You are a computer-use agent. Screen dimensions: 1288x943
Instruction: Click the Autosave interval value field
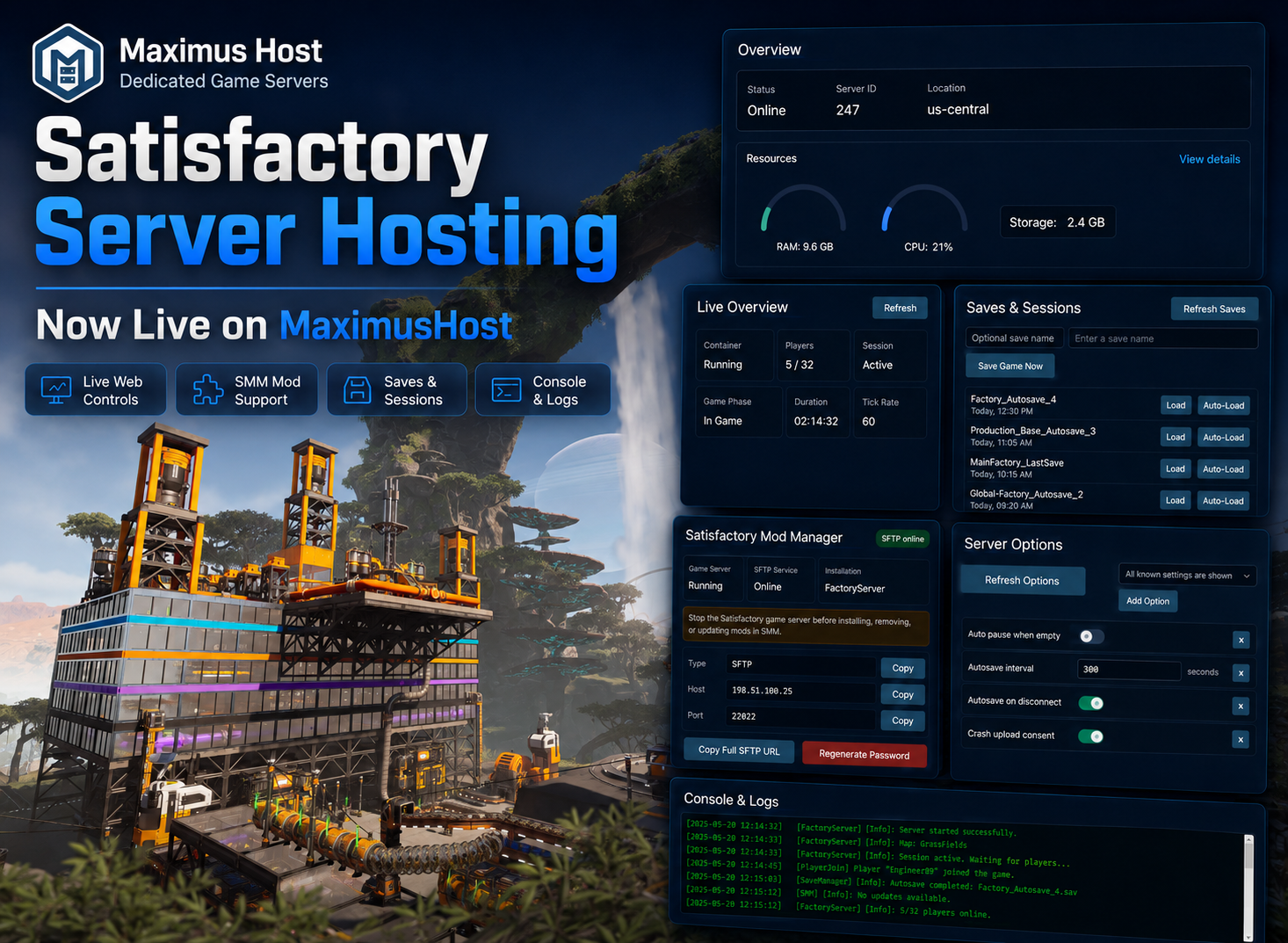(1129, 670)
